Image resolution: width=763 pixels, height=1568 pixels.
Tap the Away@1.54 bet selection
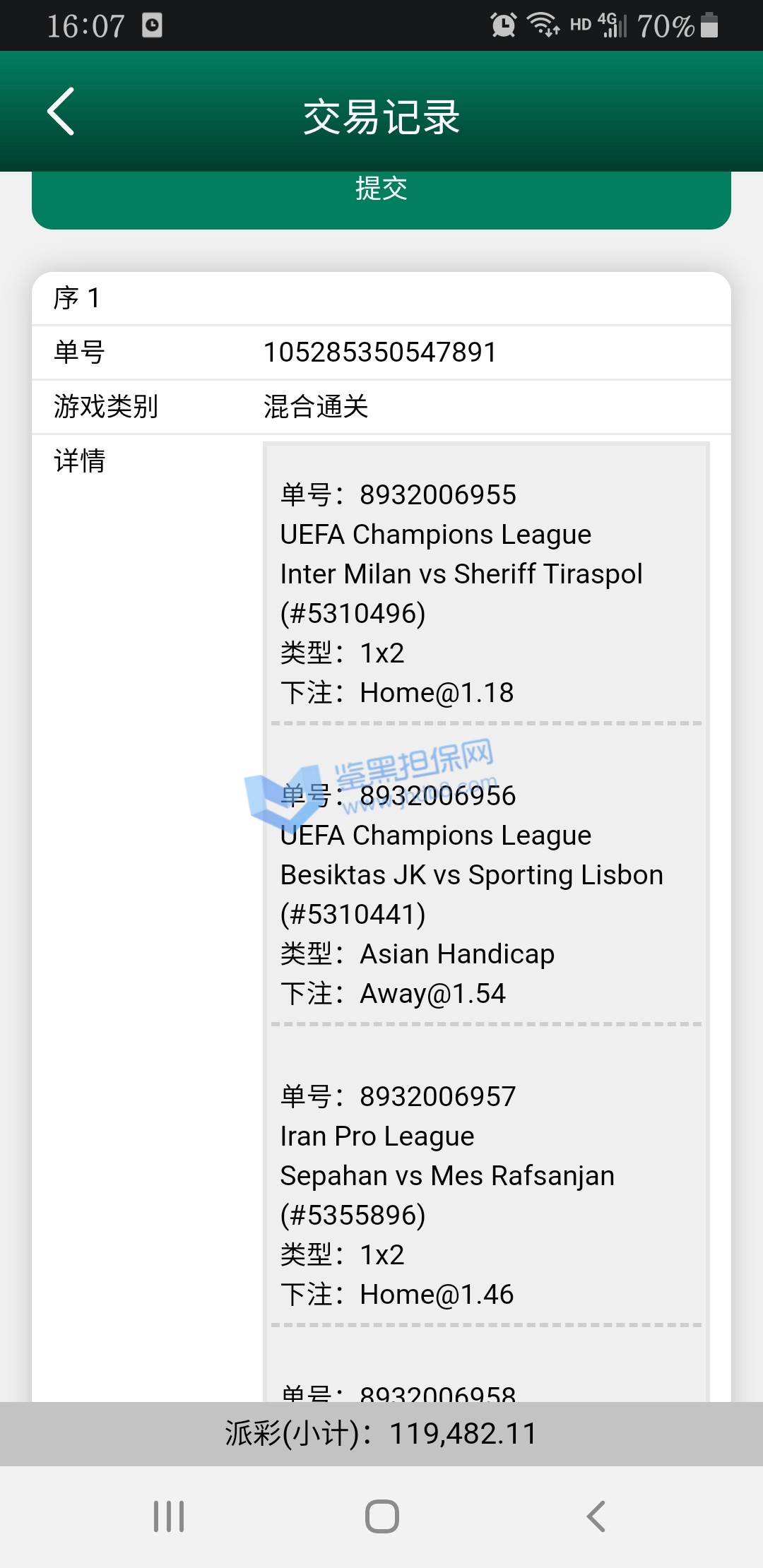click(x=432, y=994)
